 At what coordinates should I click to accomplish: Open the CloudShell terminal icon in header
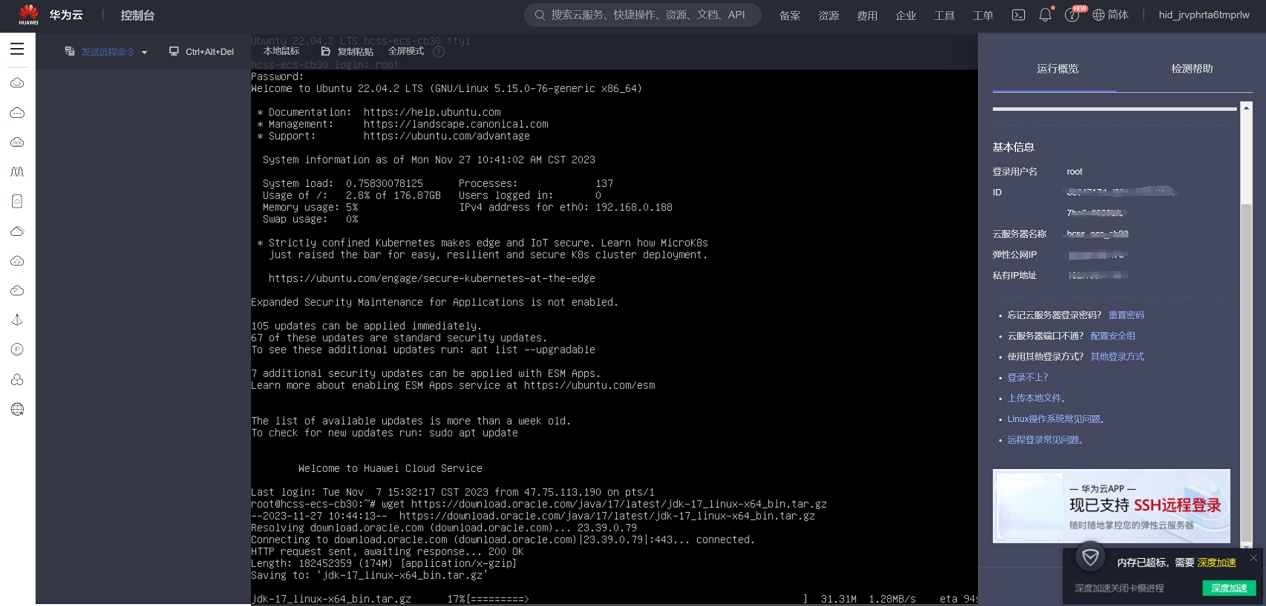point(1018,15)
